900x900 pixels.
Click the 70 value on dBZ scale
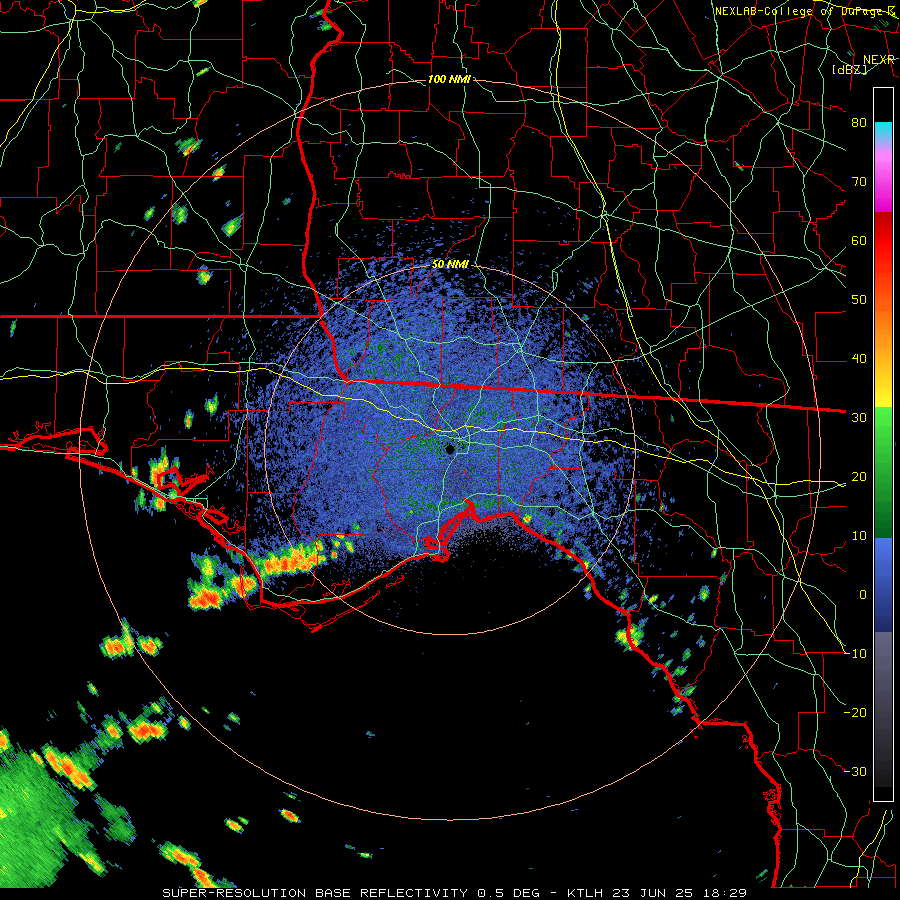[859, 181]
